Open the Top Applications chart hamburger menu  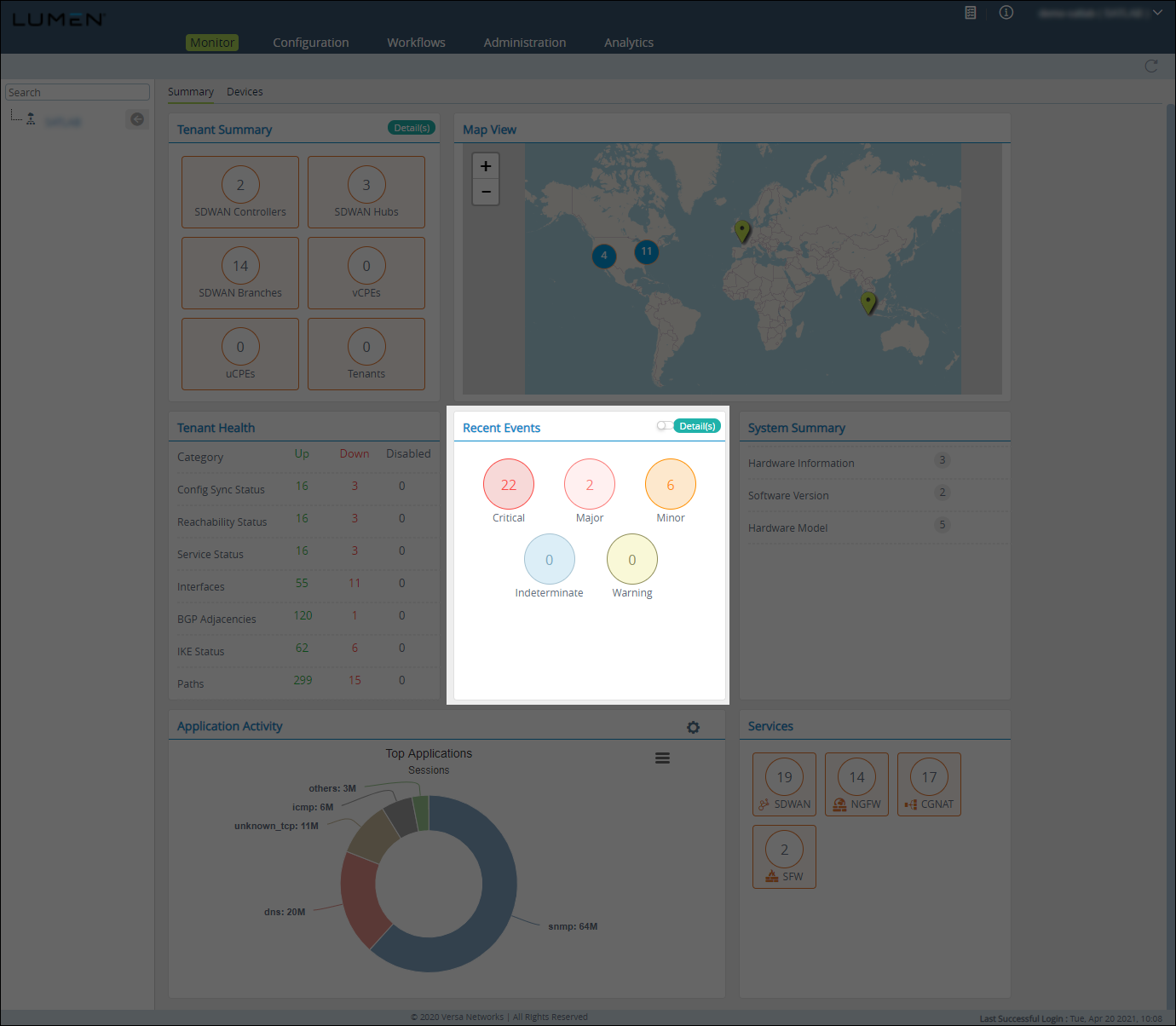(662, 758)
